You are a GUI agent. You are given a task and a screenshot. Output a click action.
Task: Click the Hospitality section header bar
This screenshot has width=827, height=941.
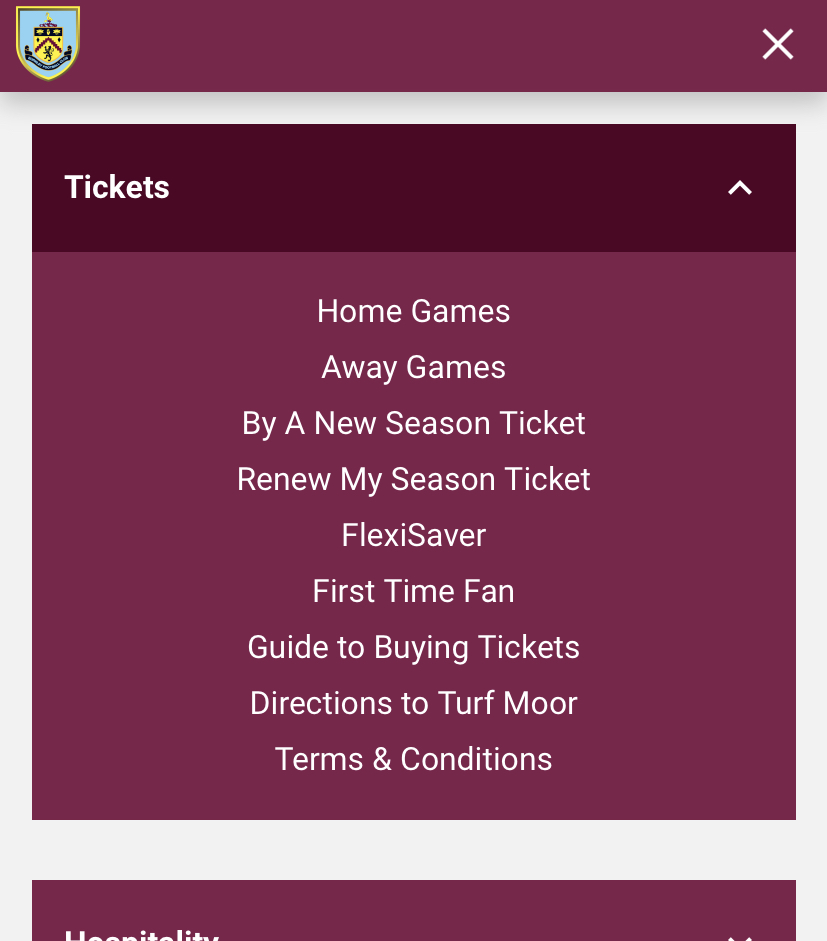pyautogui.click(x=414, y=911)
